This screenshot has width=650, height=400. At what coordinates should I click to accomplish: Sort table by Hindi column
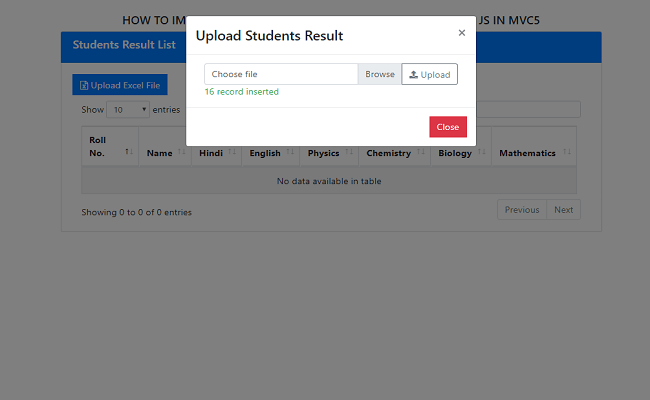pos(216,153)
